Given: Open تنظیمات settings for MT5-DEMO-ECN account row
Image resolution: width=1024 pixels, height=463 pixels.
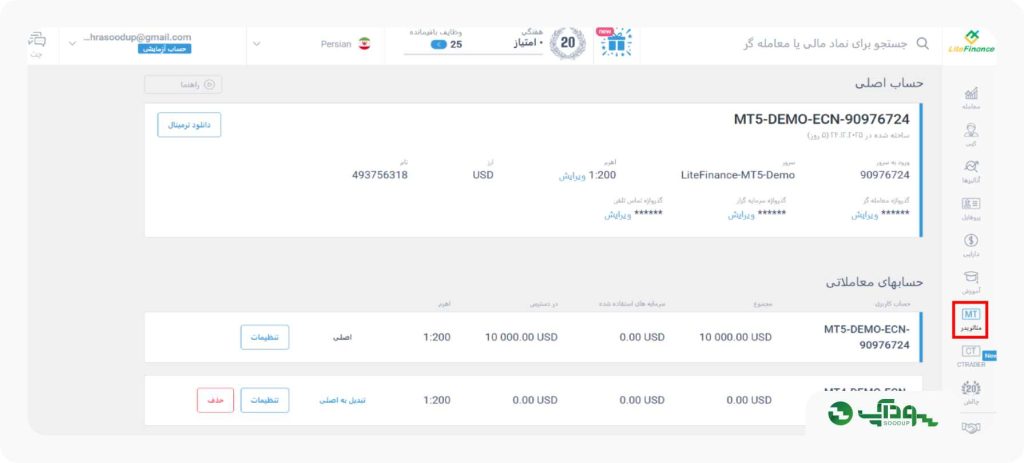Looking at the screenshot, I should click(x=264, y=337).
